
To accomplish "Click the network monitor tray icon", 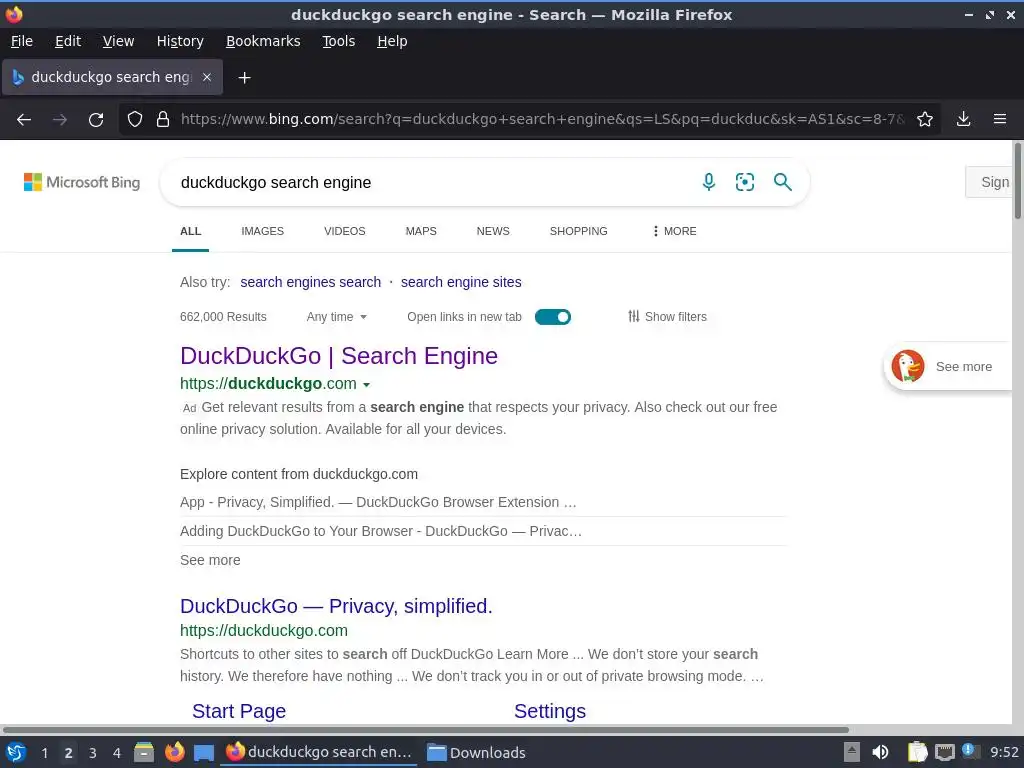I will (944, 753).
